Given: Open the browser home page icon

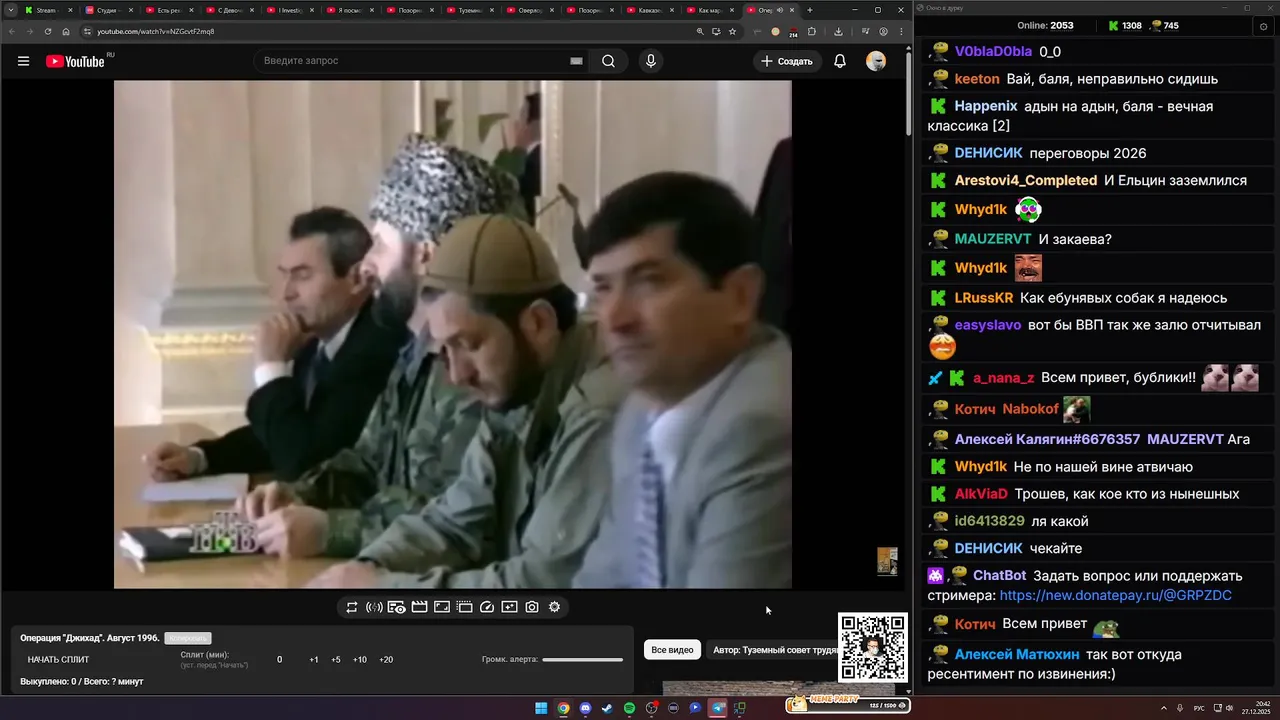Looking at the screenshot, I should coord(66,31).
